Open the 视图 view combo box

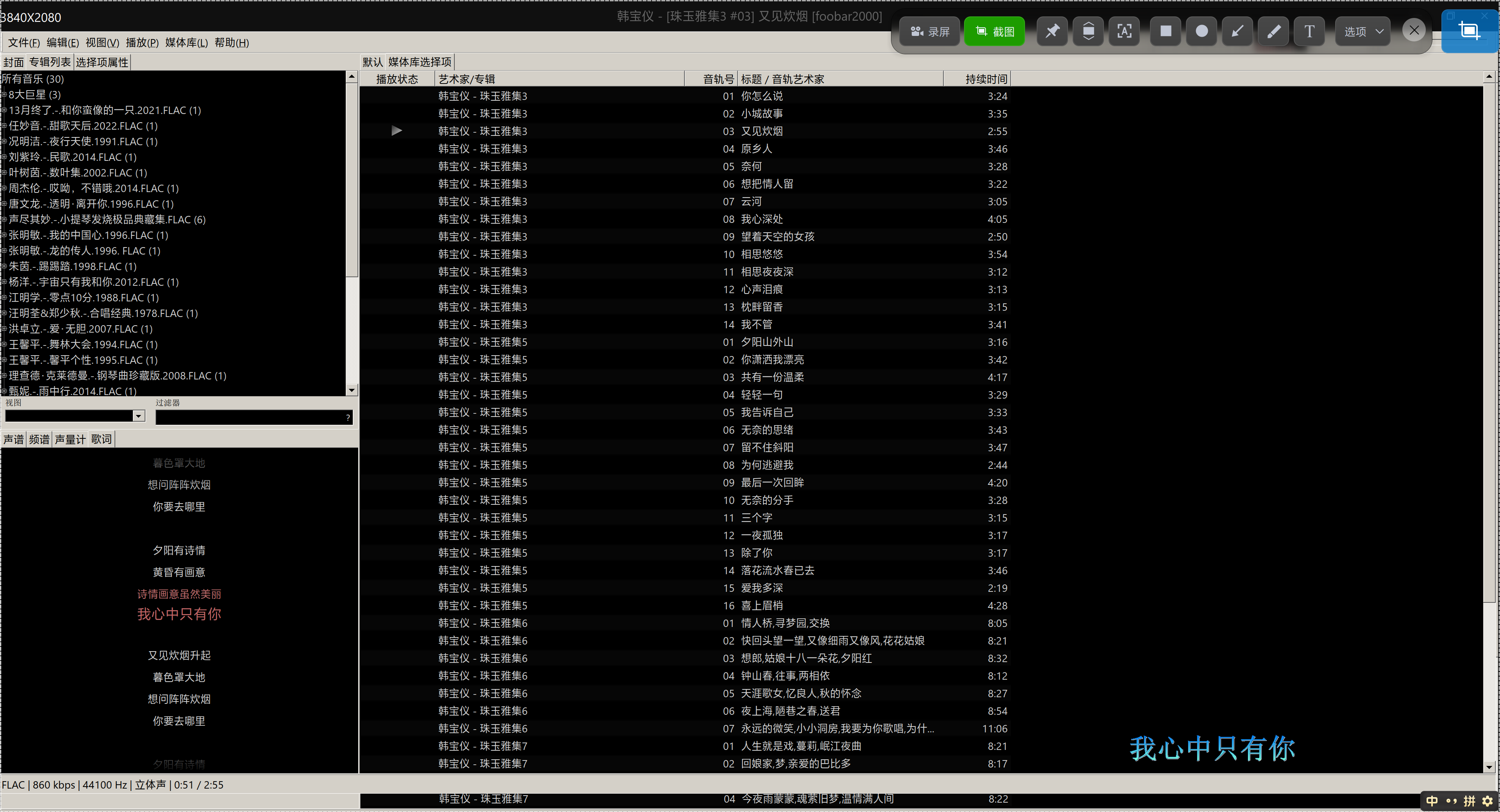coord(139,416)
